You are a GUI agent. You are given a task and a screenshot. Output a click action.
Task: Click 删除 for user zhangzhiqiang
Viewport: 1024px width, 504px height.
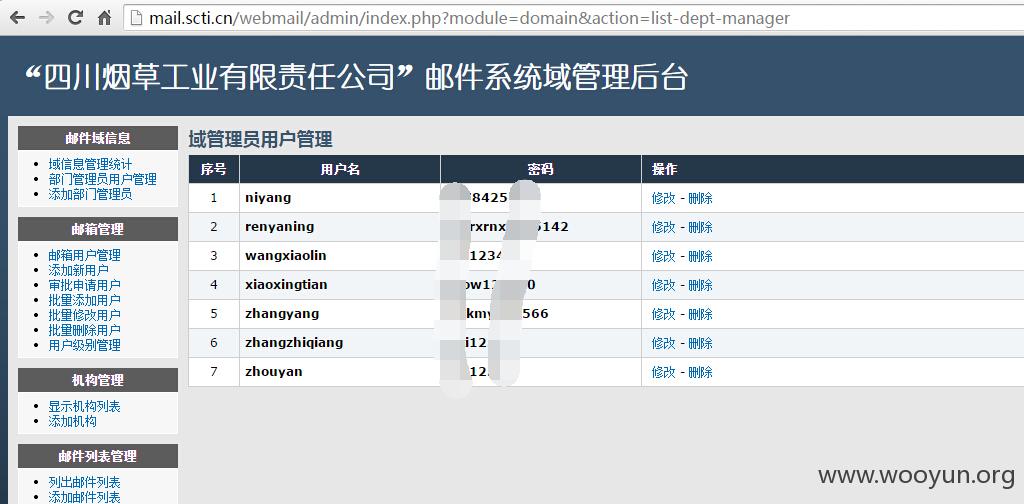(x=700, y=343)
